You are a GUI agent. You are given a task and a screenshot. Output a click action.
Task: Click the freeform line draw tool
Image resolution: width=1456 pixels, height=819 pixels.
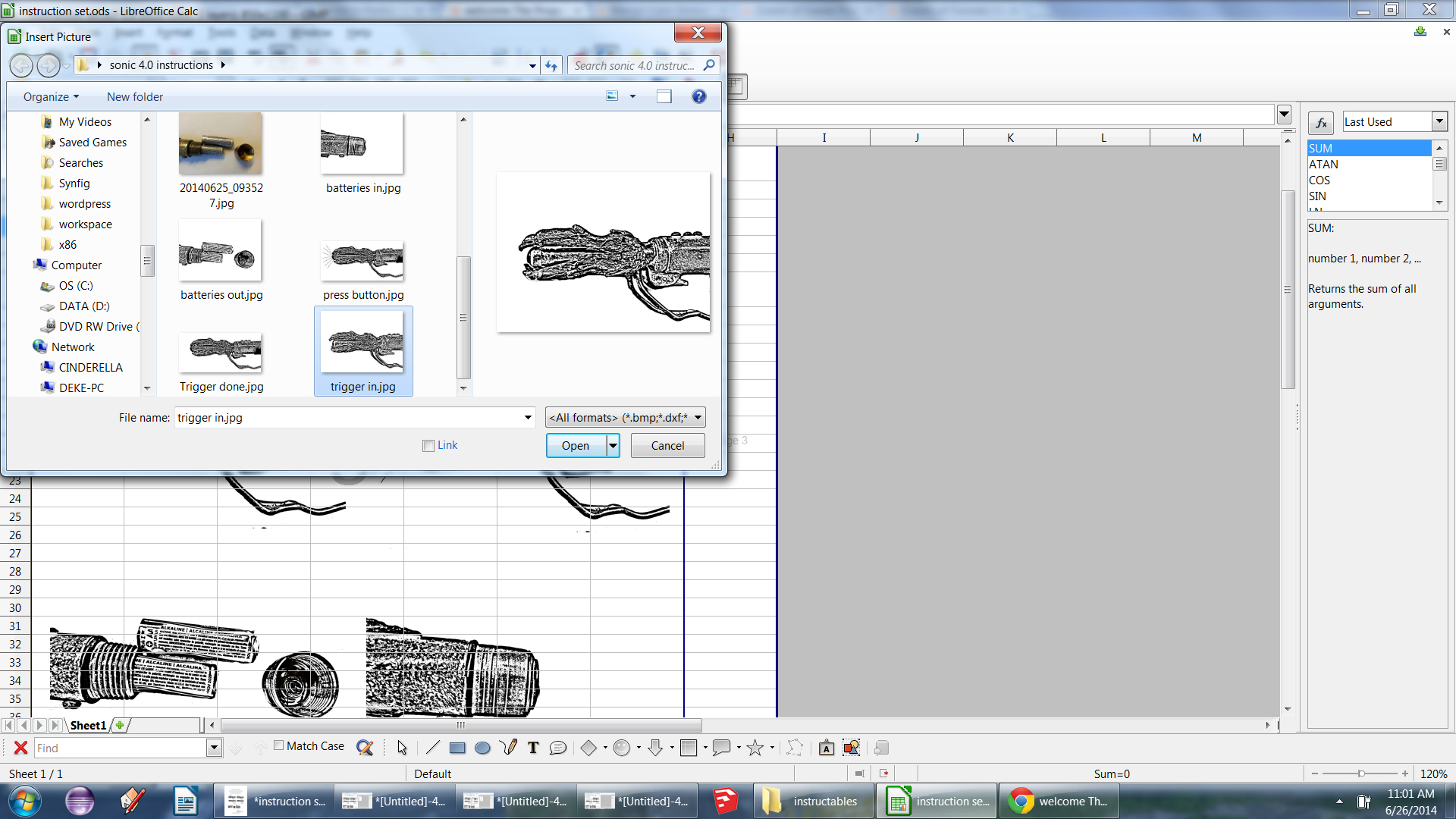click(509, 747)
